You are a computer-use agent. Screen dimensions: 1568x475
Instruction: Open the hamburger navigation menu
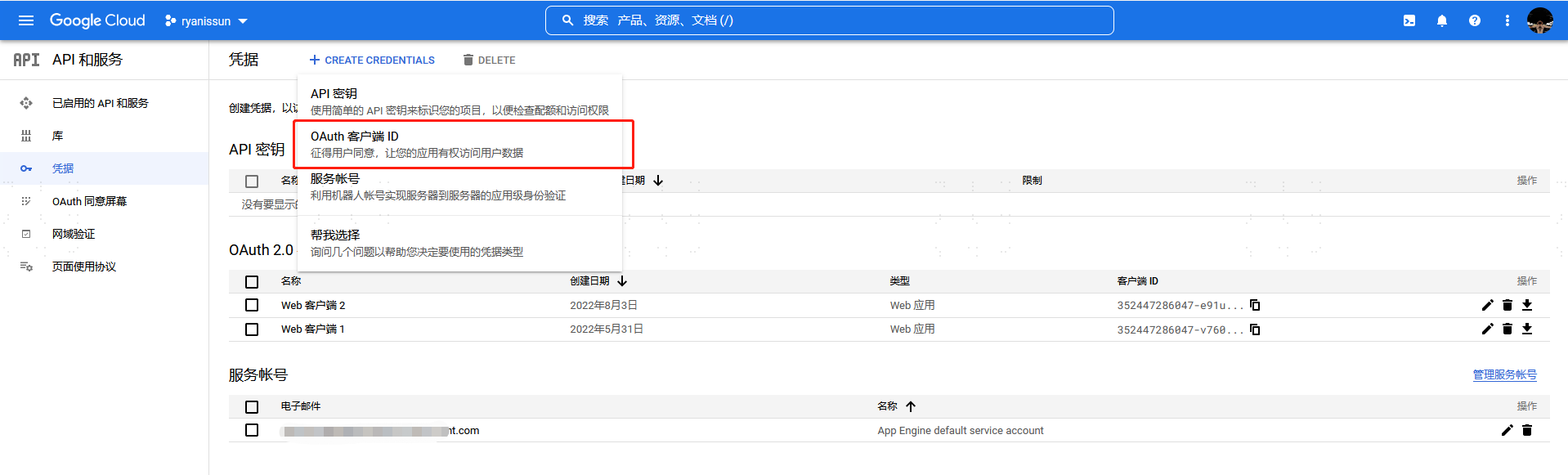pyautogui.click(x=26, y=20)
